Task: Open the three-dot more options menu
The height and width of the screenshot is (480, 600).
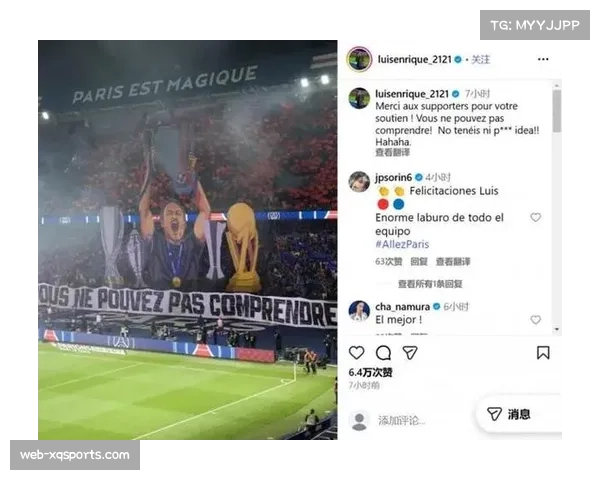Action: coord(543,59)
